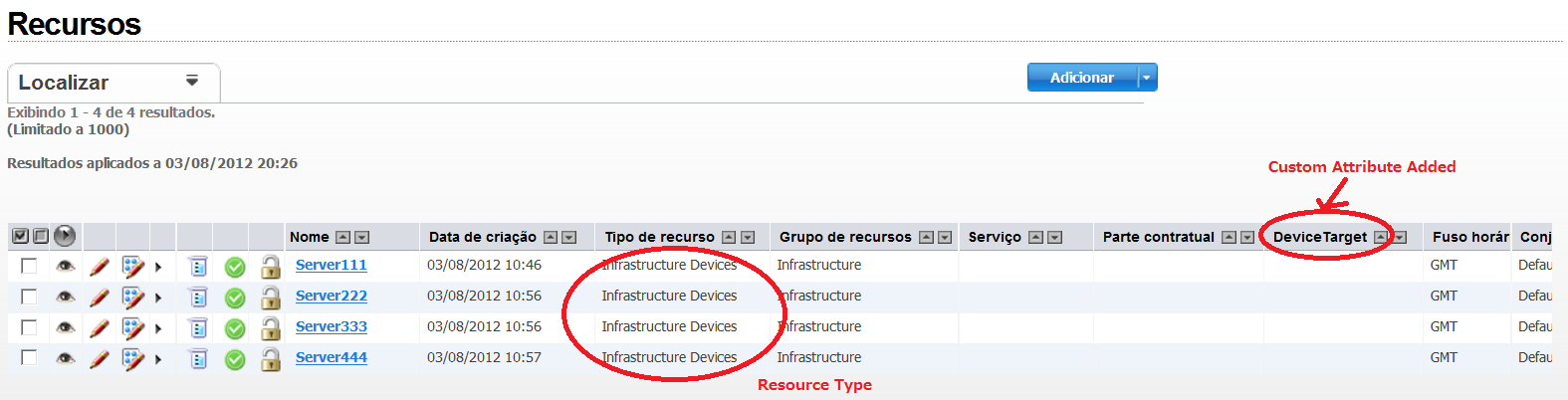Click the beaker icon in Server444 row
Image resolution: width=1568 pixels, height=400 pixels.
(x=198, y=358)
